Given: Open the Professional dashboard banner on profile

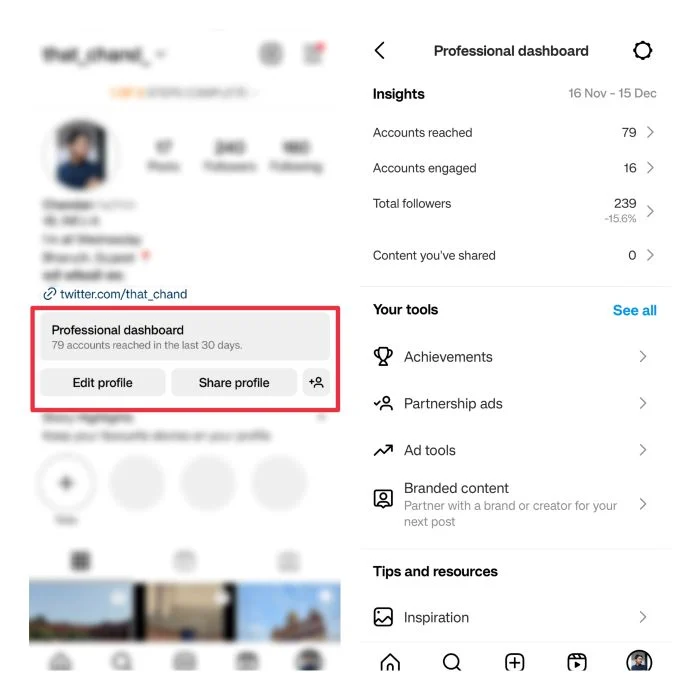Looking at the screenshot, I should pos(185,337).
